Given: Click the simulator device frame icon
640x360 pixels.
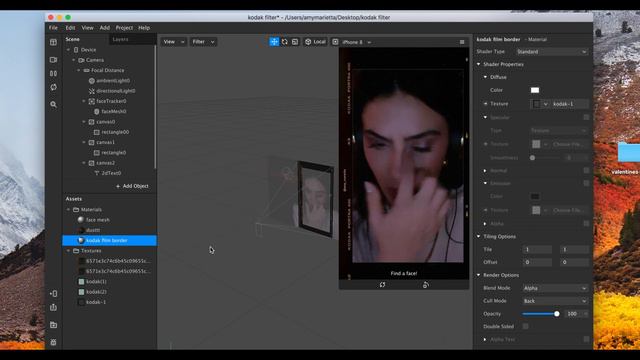Looking at the screenshot, I should click(335, 42).
